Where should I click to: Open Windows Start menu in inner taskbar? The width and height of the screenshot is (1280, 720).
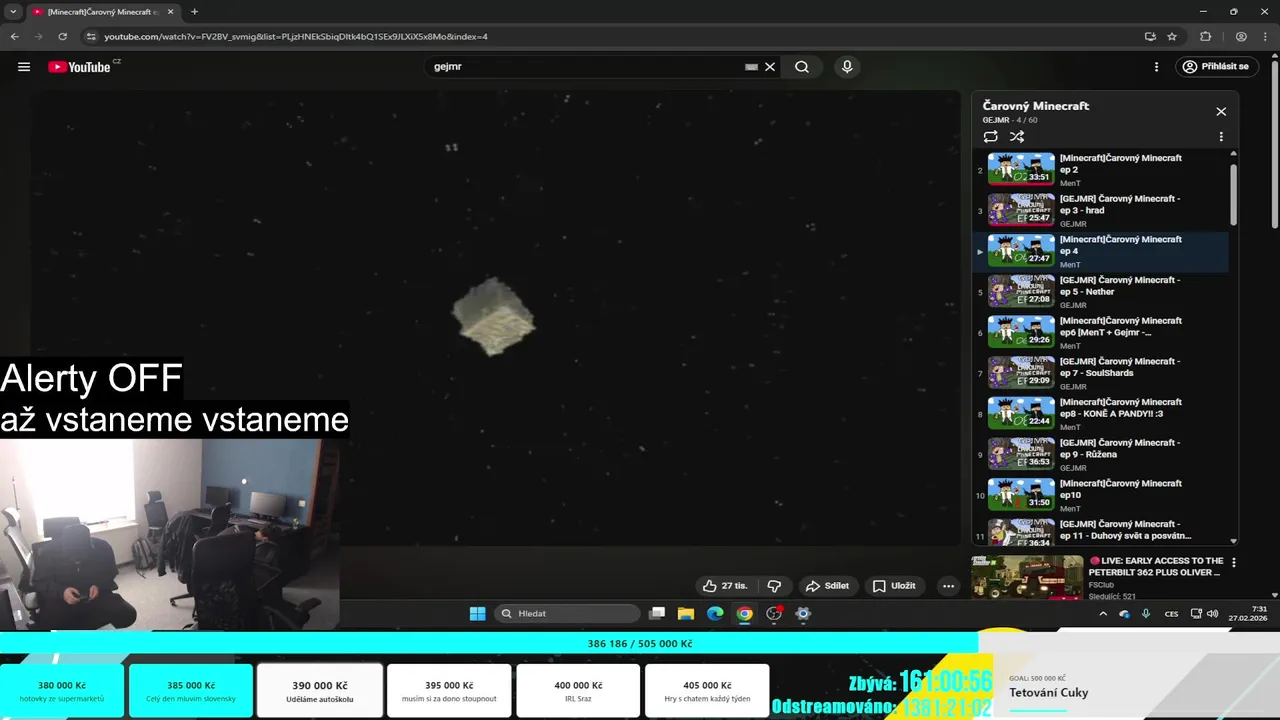pyautogui.click(x=478, y=613)
